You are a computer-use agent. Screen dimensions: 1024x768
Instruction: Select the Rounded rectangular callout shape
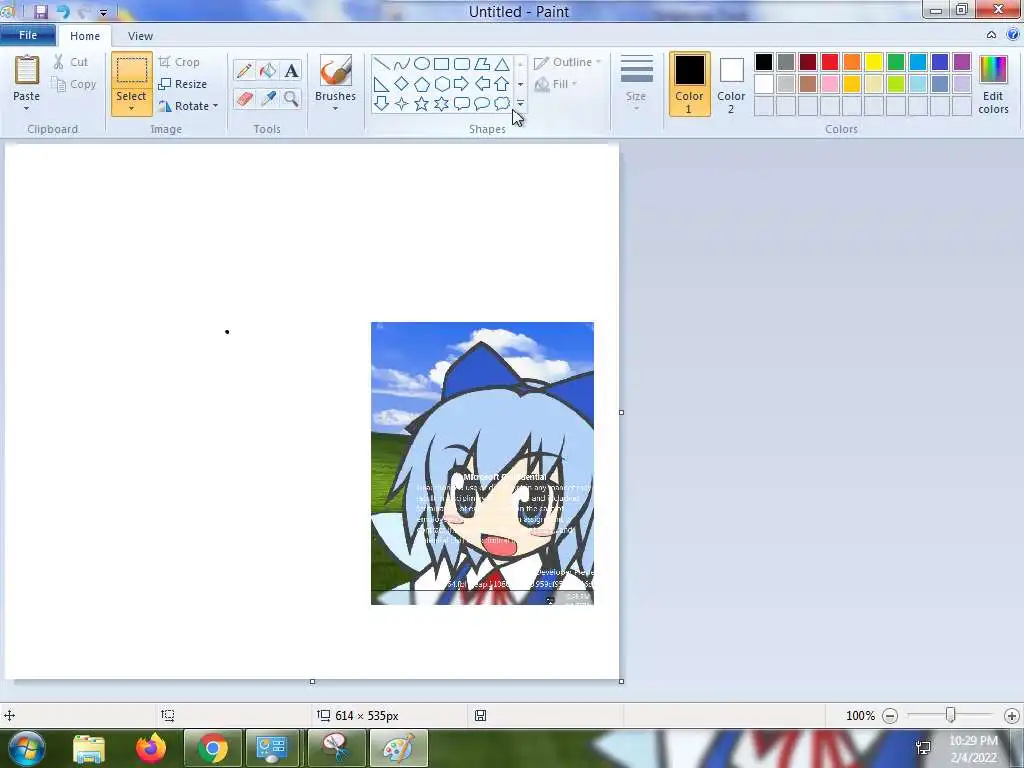coord(462,103)
